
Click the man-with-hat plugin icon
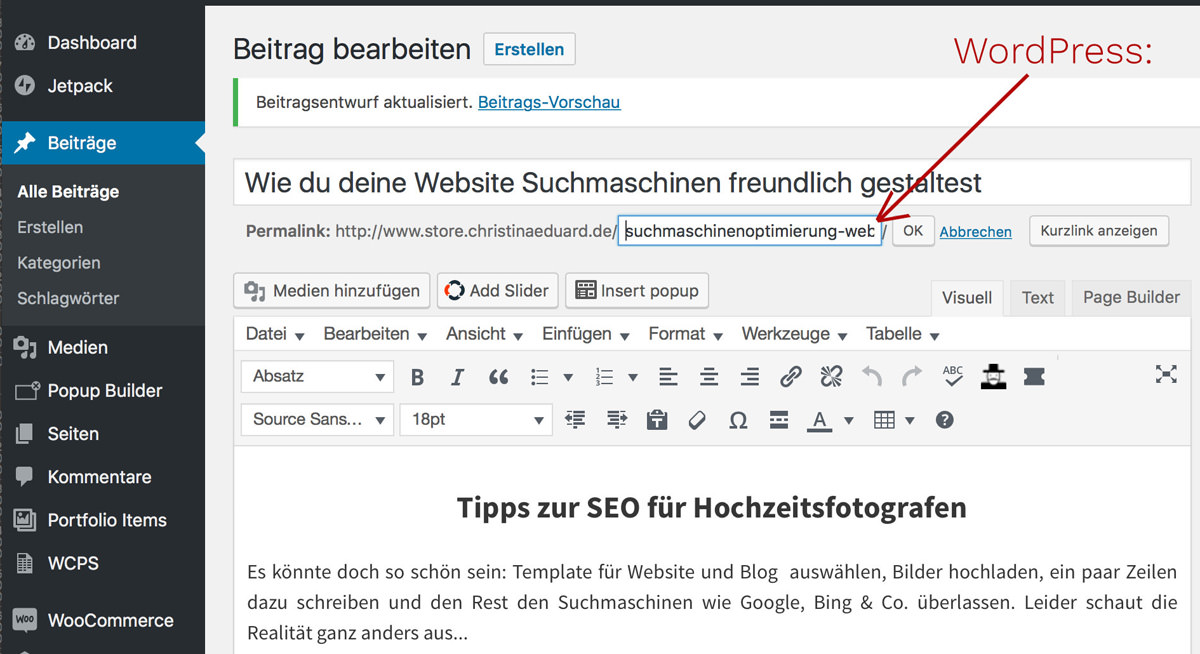pos(993,376)
